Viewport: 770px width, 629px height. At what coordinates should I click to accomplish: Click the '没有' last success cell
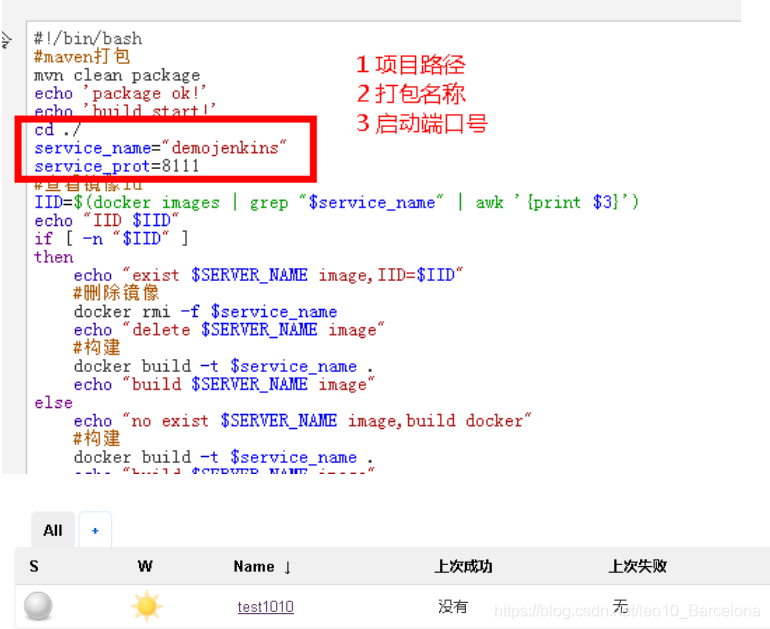click(x=453, y=607)
